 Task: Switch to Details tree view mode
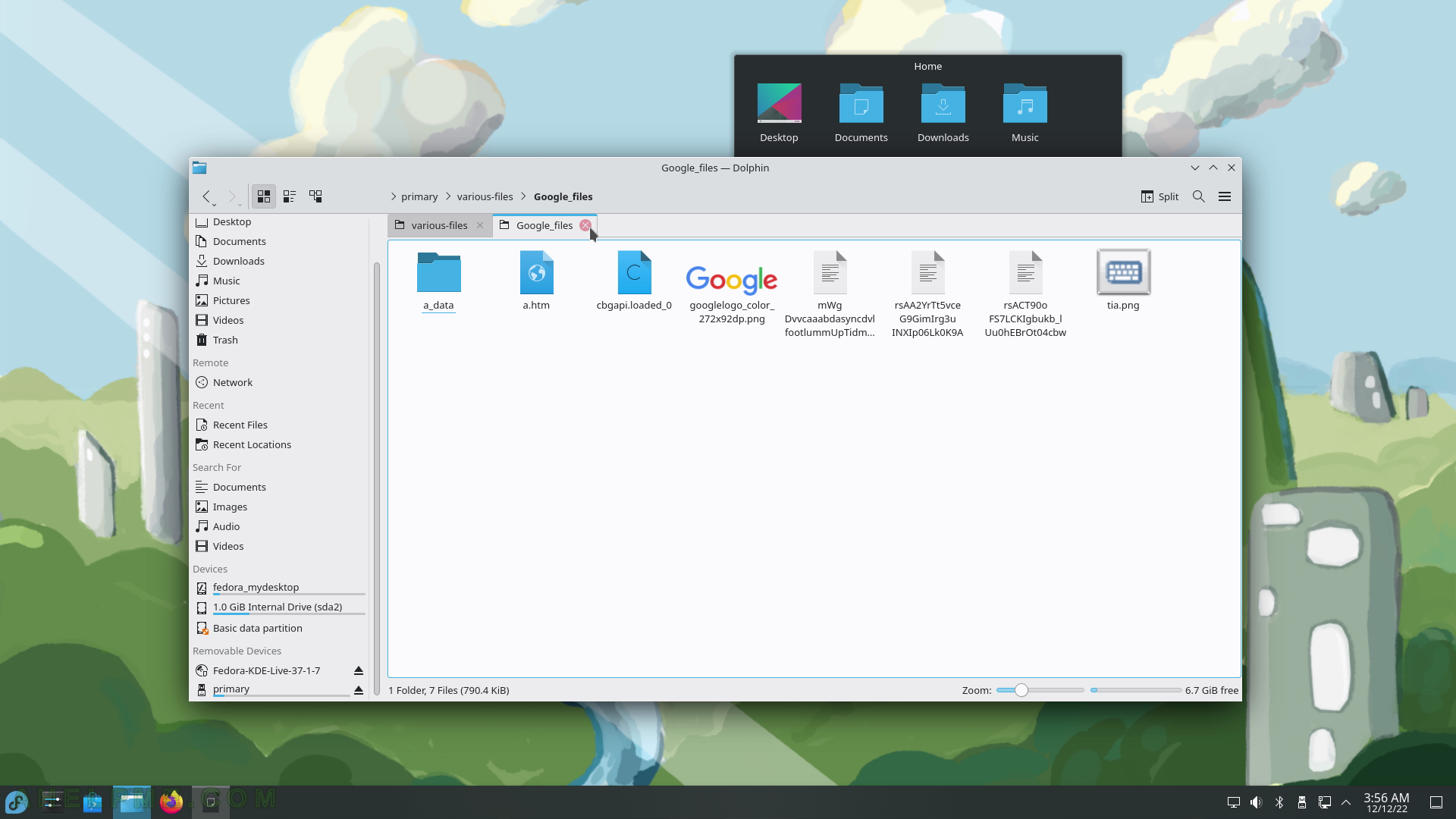315,196
